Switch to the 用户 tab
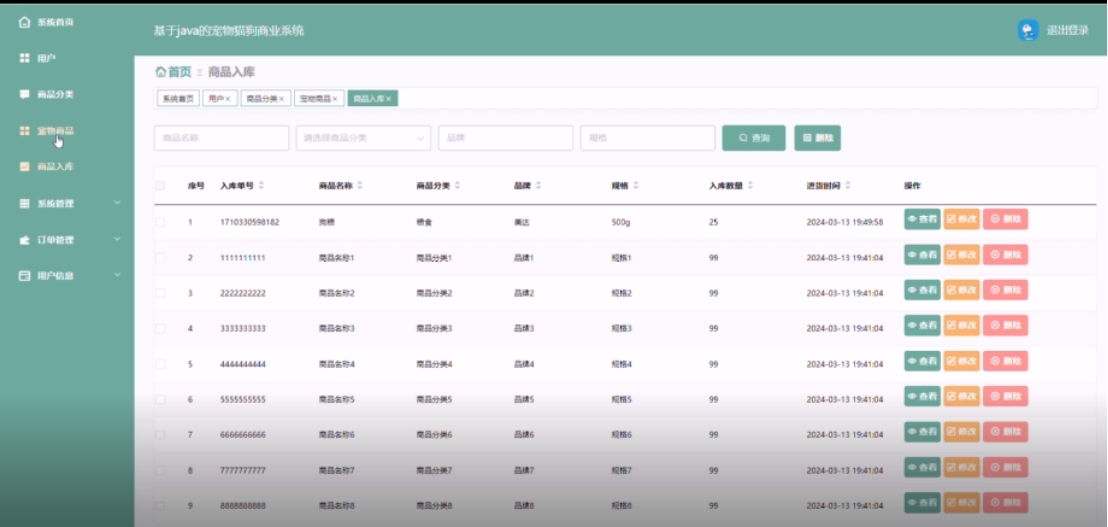 pyautogui.click(x=220, y=99)
